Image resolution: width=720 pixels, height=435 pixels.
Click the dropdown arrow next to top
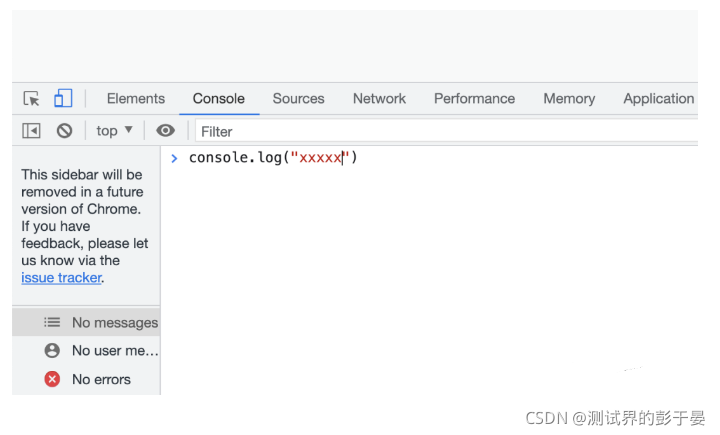click(x=129, y=130)
